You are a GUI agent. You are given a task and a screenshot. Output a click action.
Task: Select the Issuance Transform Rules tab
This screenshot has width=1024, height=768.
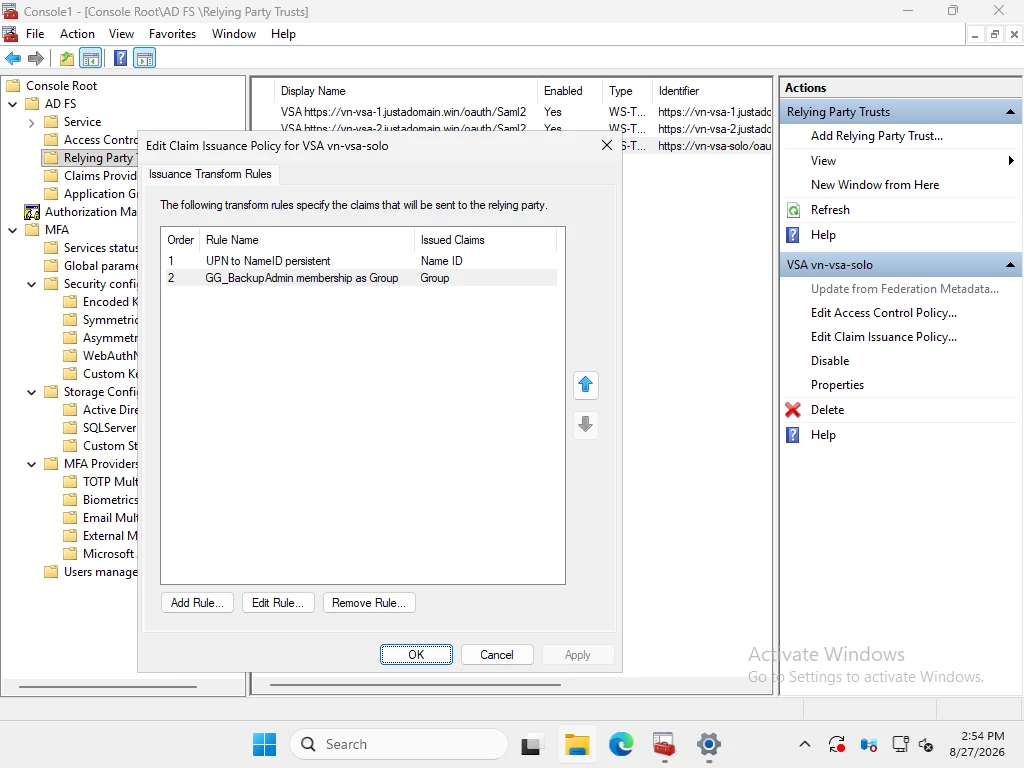click(210, 174)
